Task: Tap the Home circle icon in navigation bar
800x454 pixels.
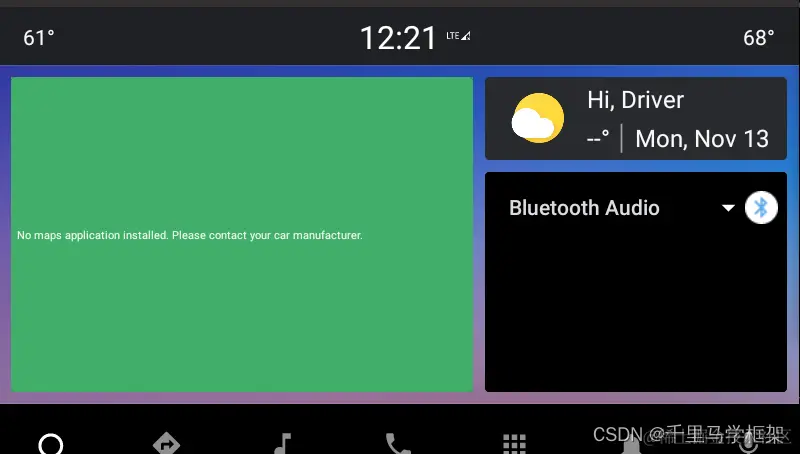Action: point(51,443)
